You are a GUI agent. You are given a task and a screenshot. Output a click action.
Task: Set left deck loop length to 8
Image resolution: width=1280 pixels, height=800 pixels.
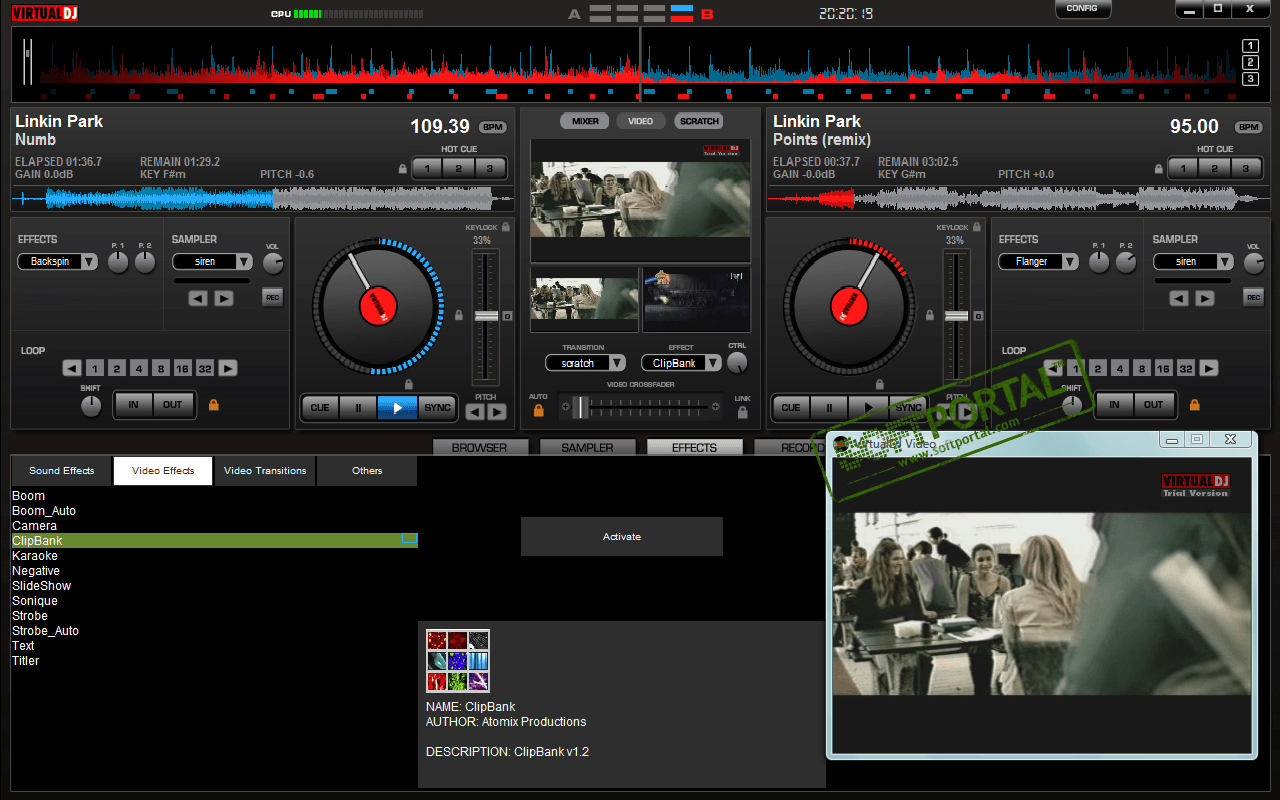[x=160, y=368]
